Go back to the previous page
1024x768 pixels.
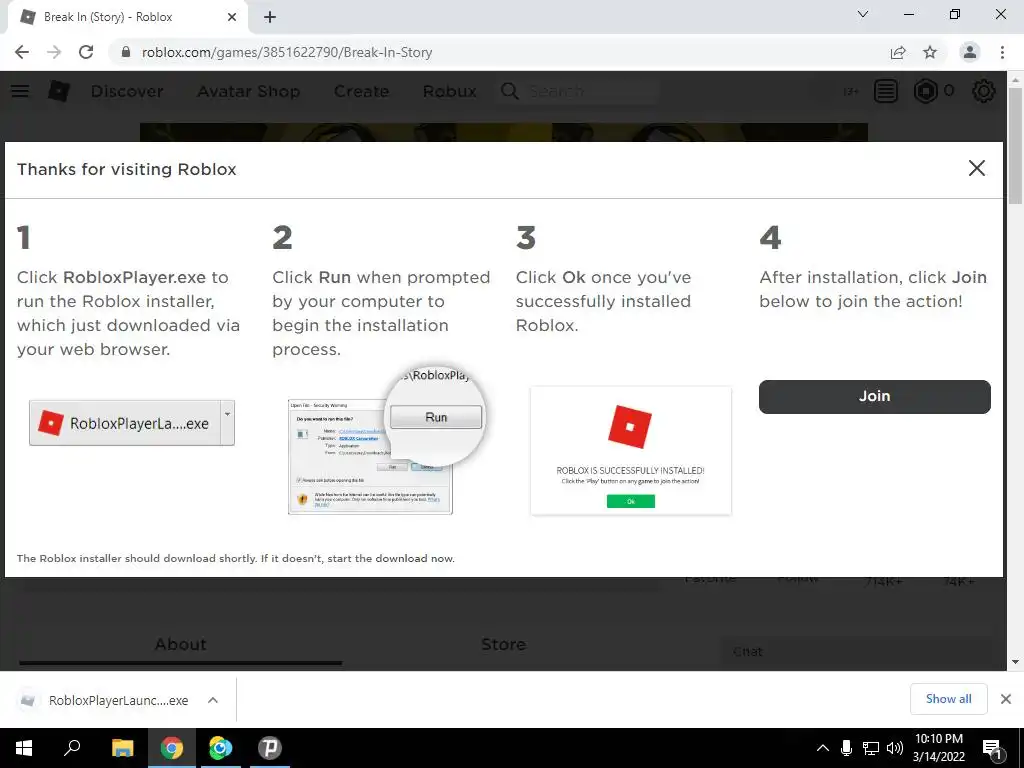tap(22, 52)
